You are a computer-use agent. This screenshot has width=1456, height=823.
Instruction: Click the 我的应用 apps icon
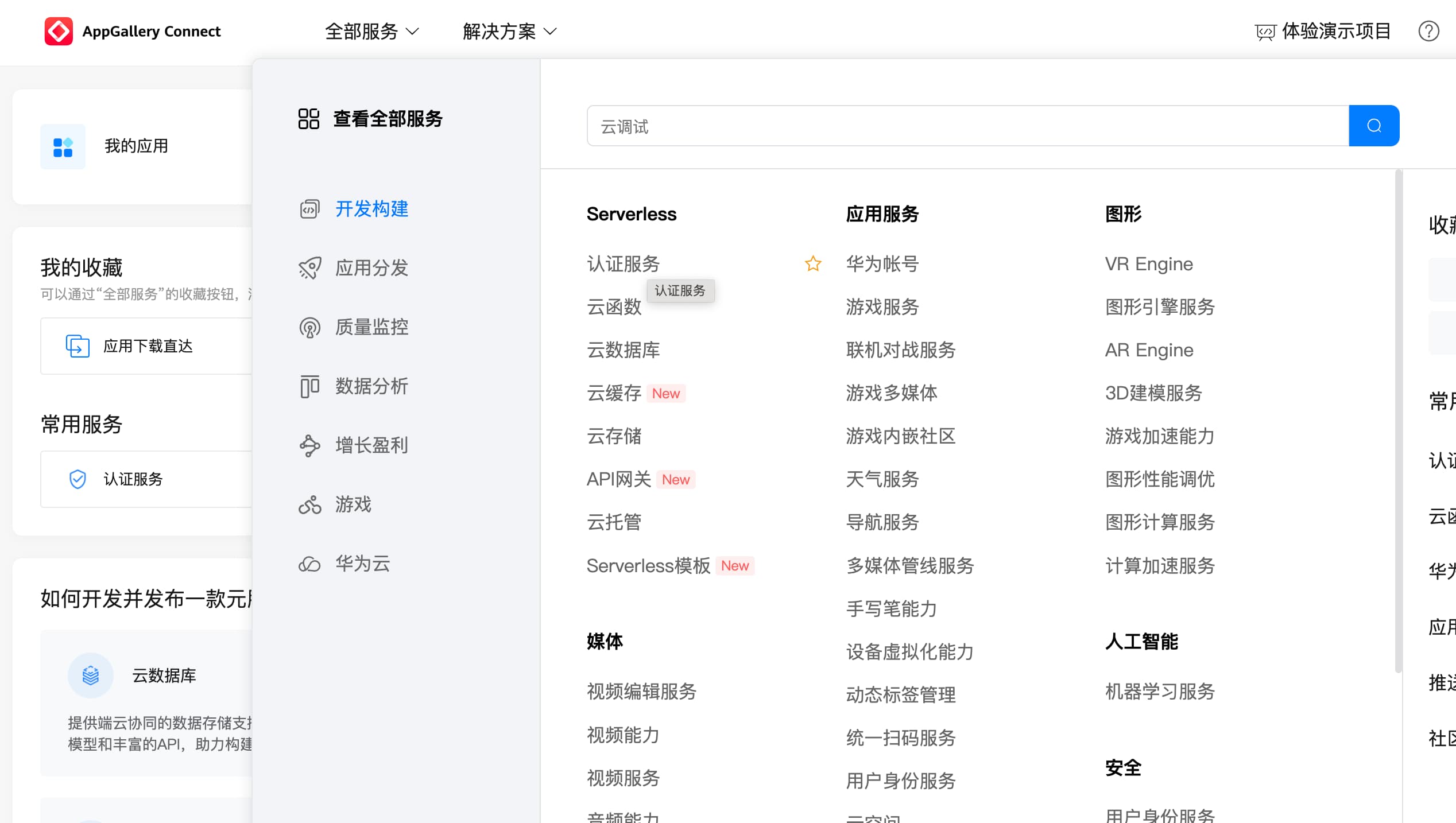(x=63, y=146)
